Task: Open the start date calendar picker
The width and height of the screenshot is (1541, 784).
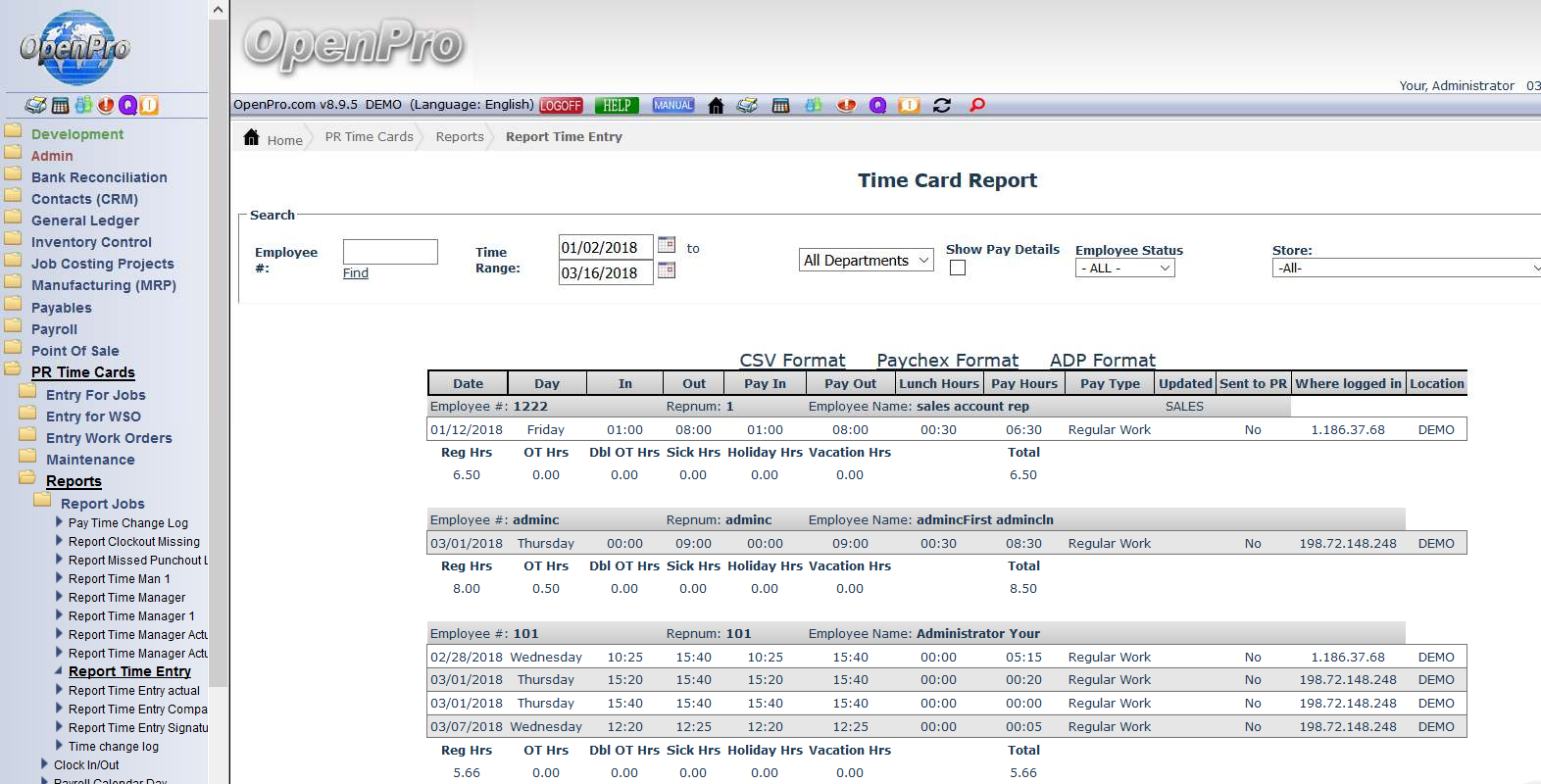Action: tap(667, 245)
